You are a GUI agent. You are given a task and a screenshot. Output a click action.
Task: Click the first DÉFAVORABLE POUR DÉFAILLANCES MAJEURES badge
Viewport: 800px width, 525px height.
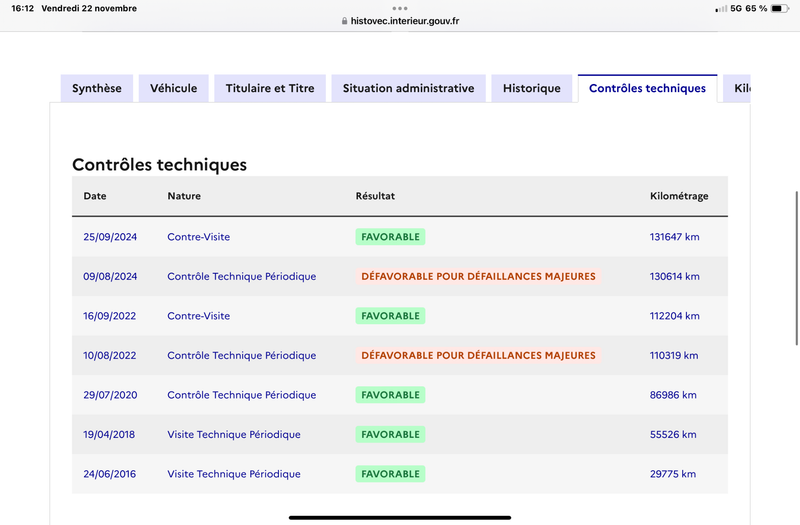click(479, 276)
